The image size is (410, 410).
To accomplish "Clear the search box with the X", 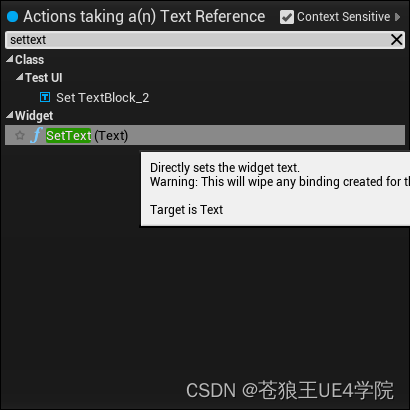I will point(396,40).
